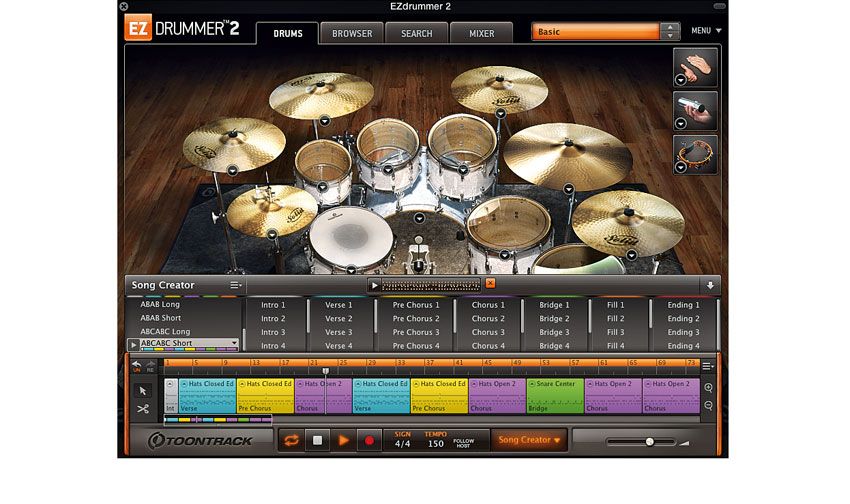The height and width of the screenshot is (504, 850).
Task: Click the shaker percussion thumbnail
Action: (695, 111)
